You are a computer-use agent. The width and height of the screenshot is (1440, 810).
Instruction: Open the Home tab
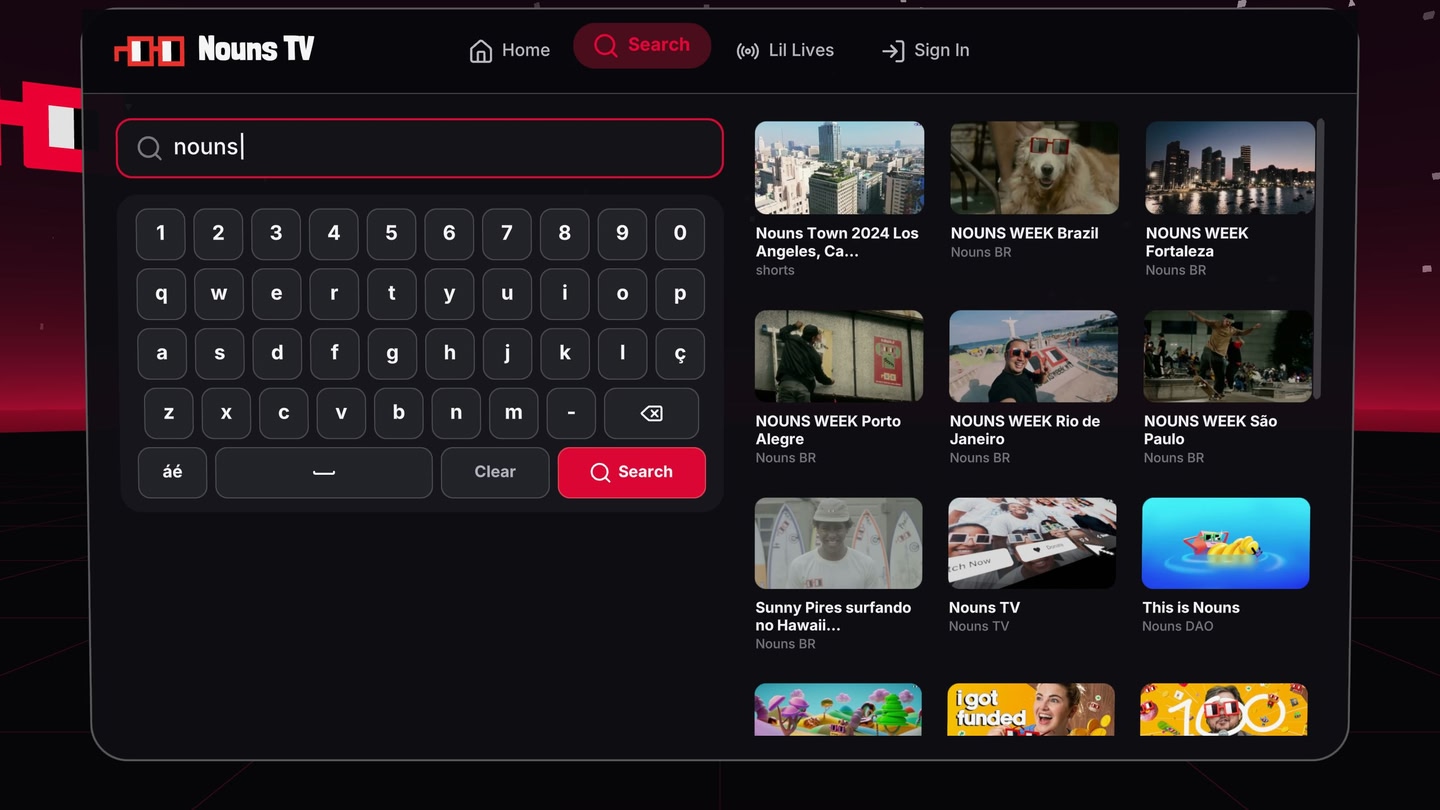tap(510, 50)
